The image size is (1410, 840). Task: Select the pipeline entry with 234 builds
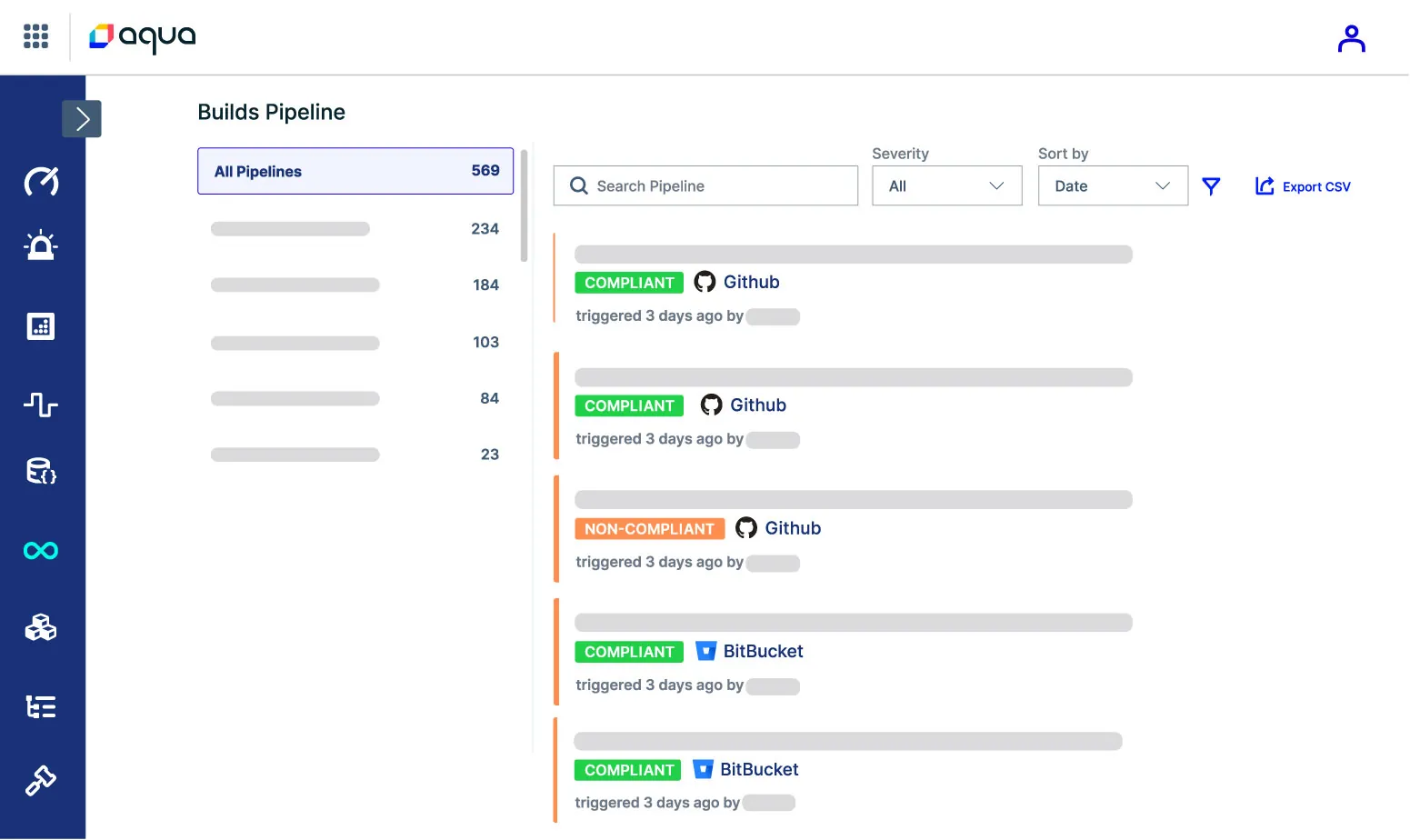(355, 229)
